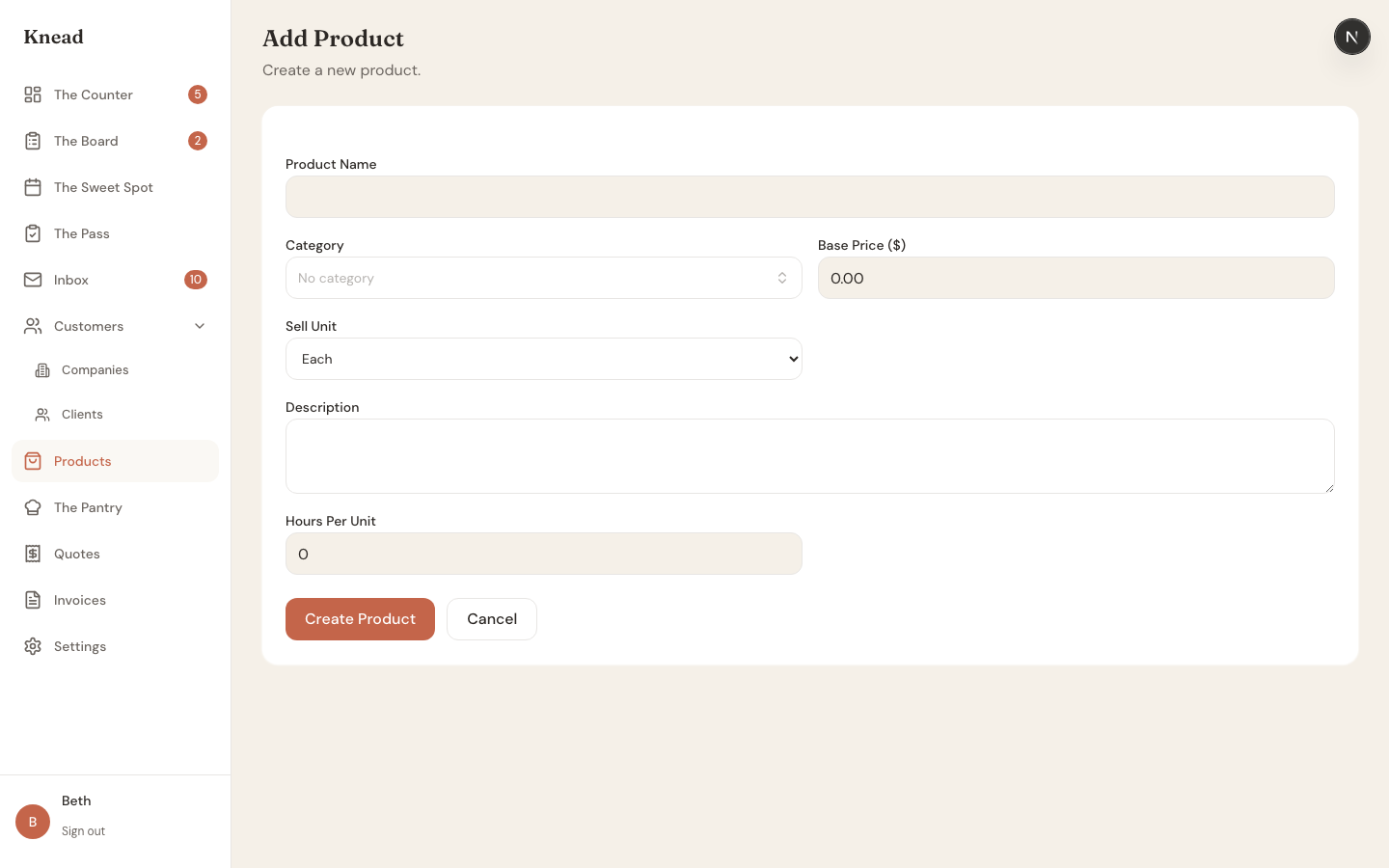This screenshot has height=868, width=1389.
Task: Click the Cancel button
Action: pyautogui.click(x=492, y=619)
